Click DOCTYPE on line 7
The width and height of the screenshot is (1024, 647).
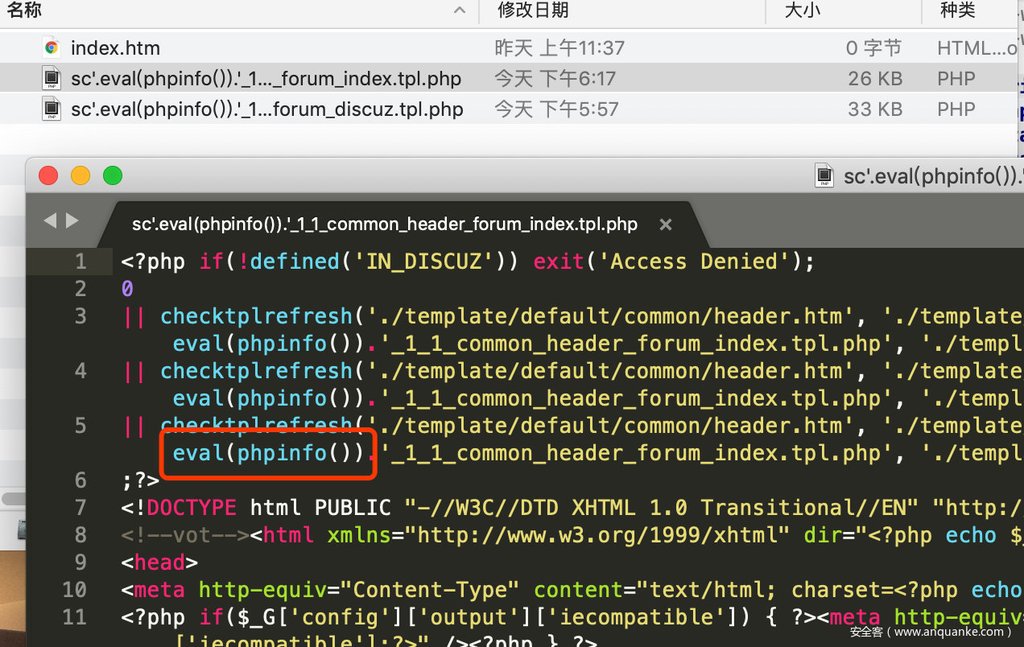point(191,507)
